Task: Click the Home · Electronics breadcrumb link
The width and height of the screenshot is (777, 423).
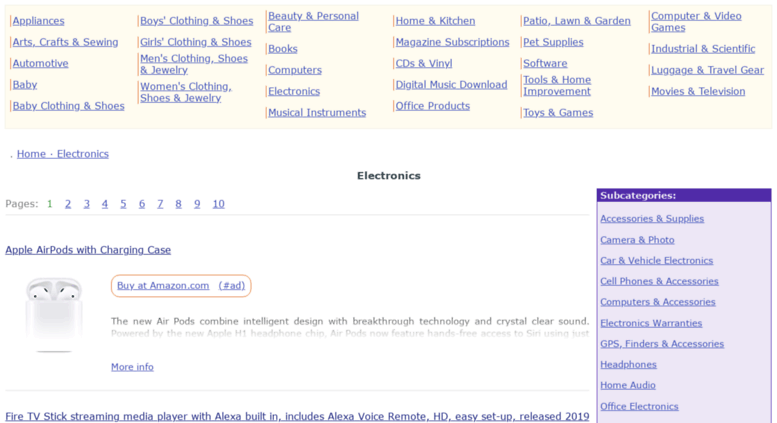Action: pyautogui.click(x=62, y=154)
